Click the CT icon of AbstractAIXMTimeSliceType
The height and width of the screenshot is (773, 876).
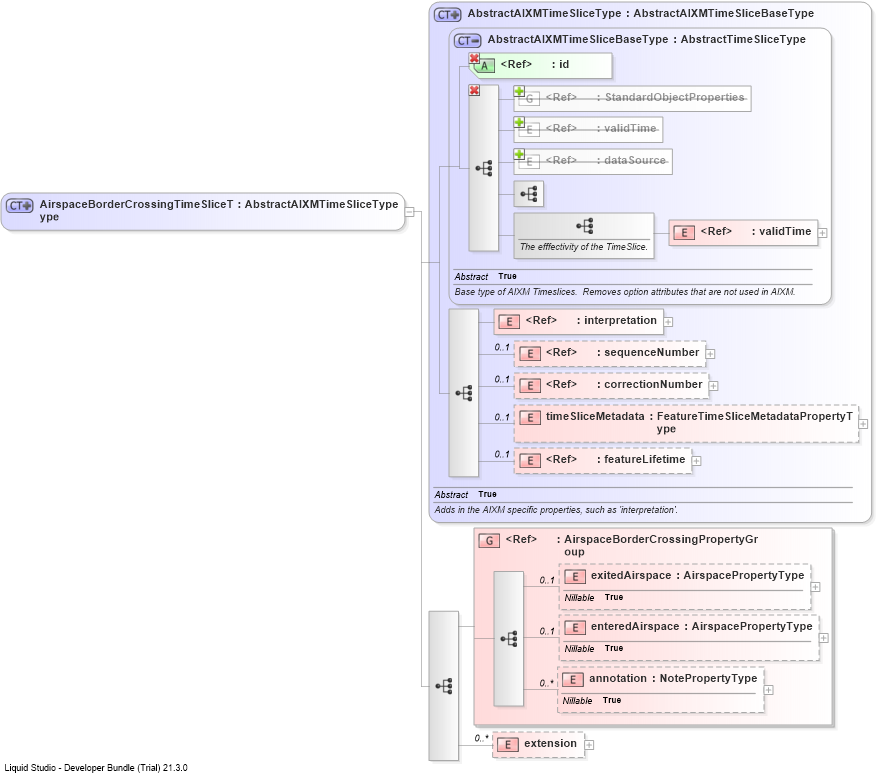(448, 15)
